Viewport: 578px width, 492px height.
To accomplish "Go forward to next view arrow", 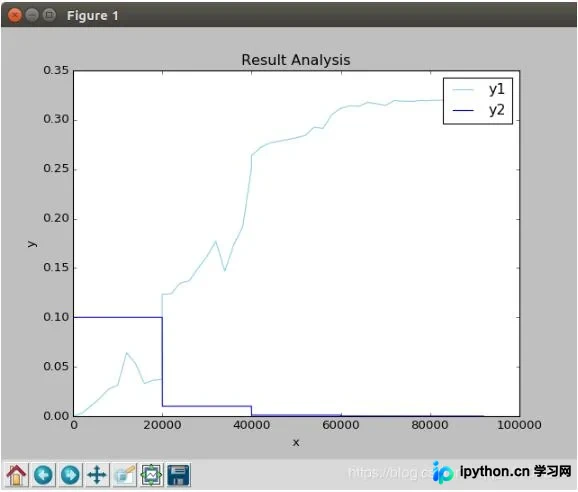I will tap(70, 475).
